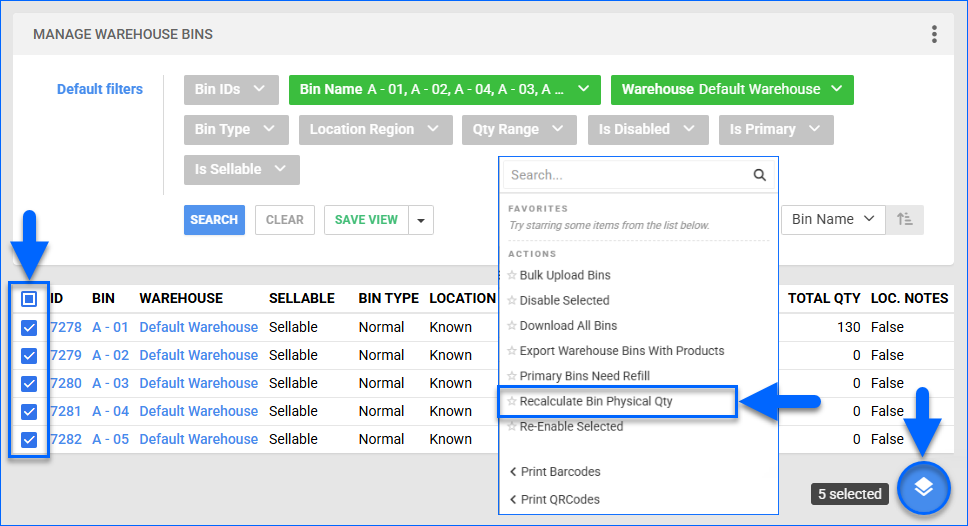Open the three-dot panel options menu
The image size is (968, 526).
coord(934,34)
